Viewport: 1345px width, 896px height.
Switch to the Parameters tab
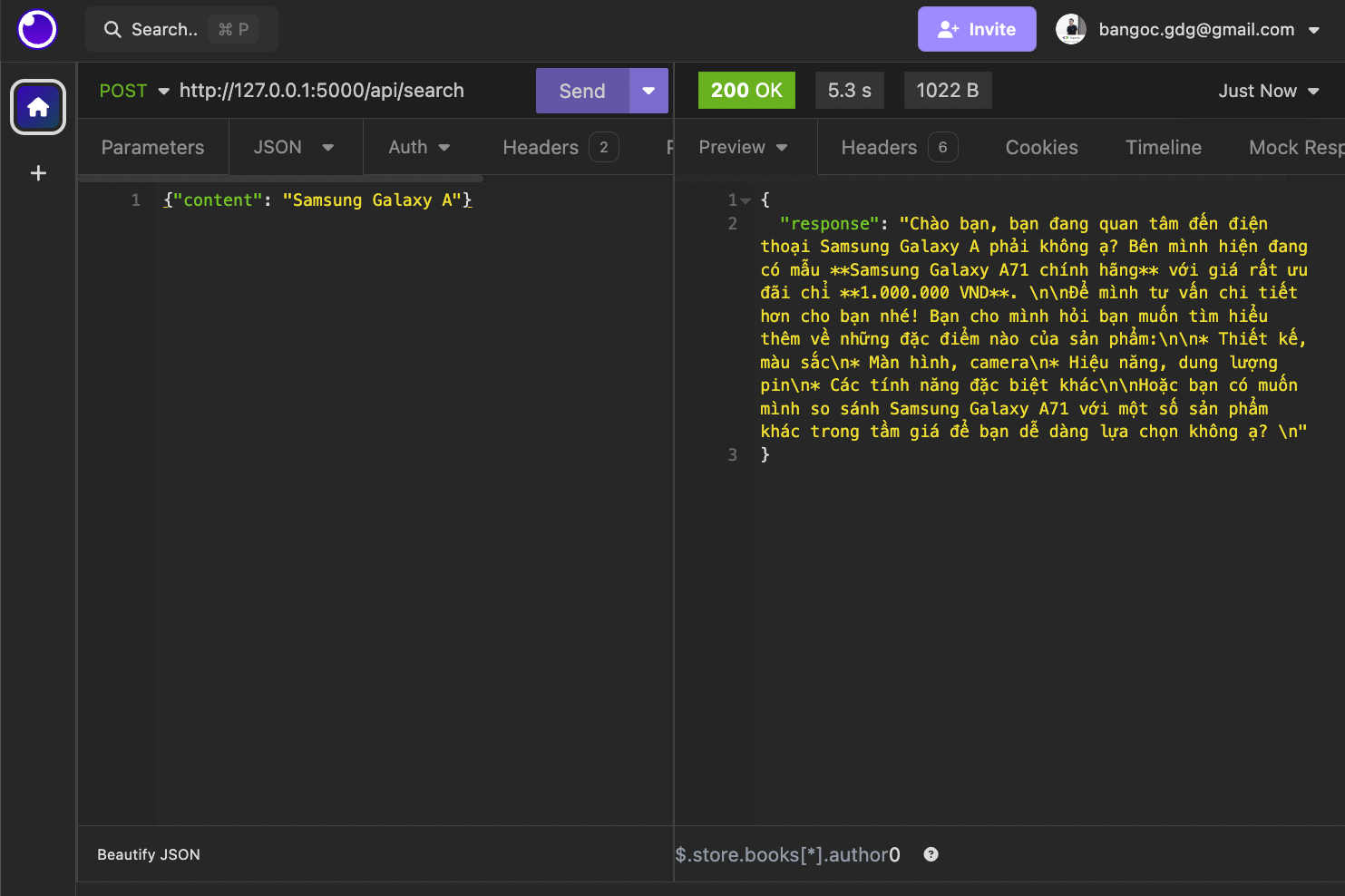[x=153, y=147]
